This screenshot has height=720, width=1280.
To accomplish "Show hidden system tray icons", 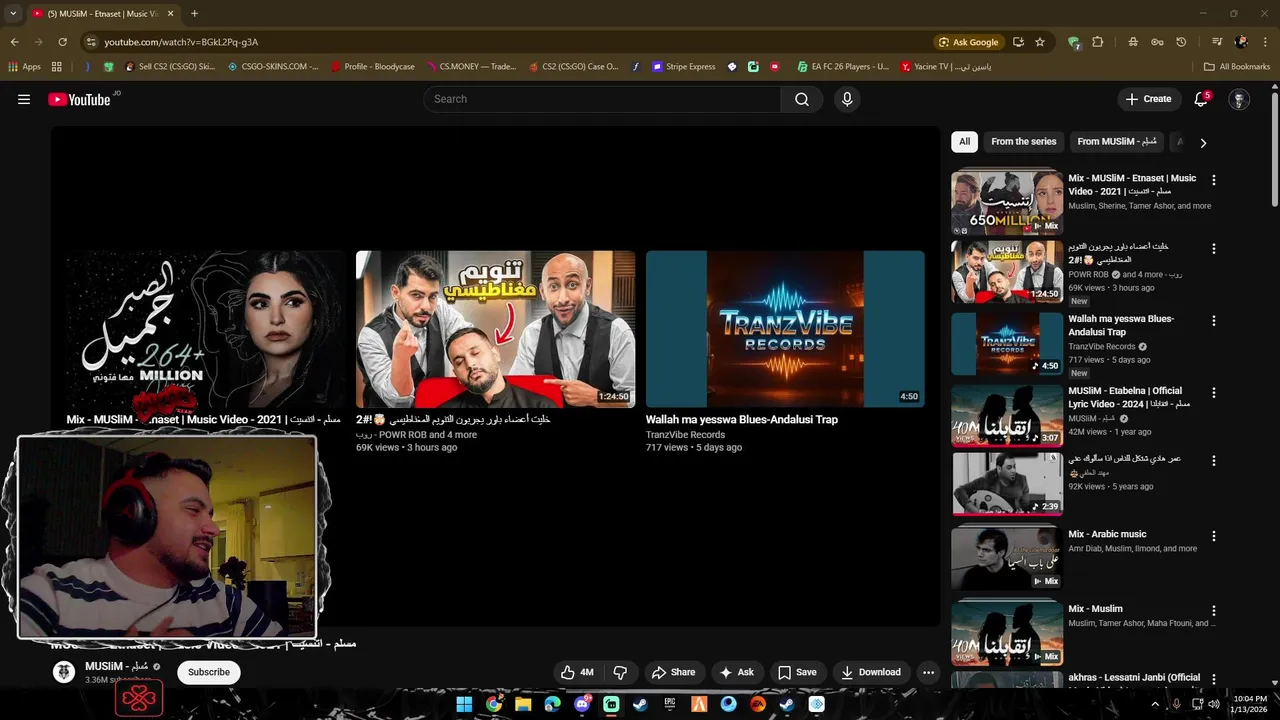I will (1156, 704).
